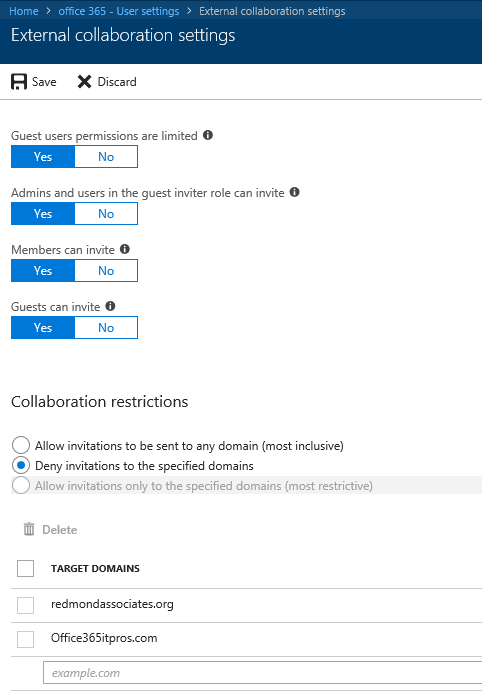Click the Save floppy disk icon

pyautogui.click(x=19, y=82)
